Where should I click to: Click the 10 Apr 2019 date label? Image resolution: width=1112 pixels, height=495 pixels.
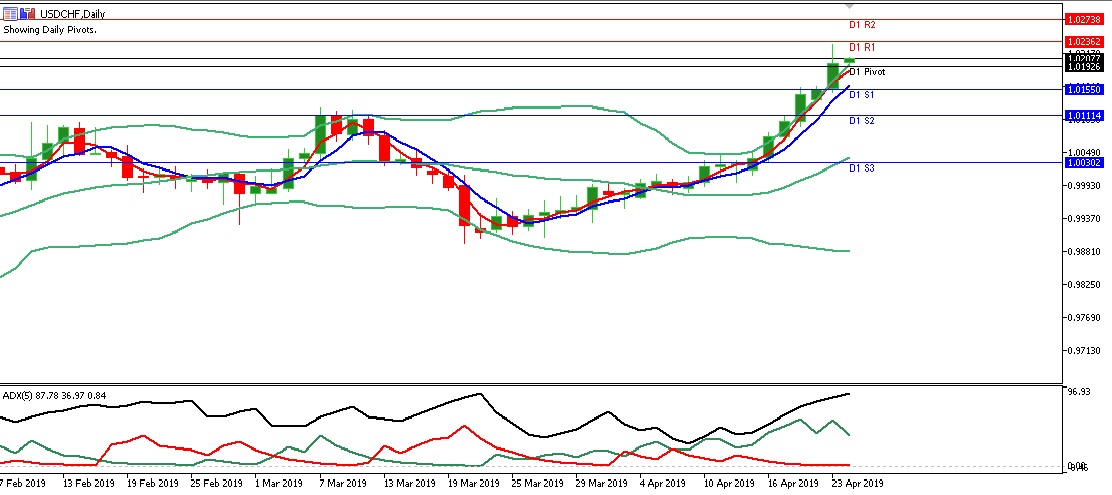point(729,484)
